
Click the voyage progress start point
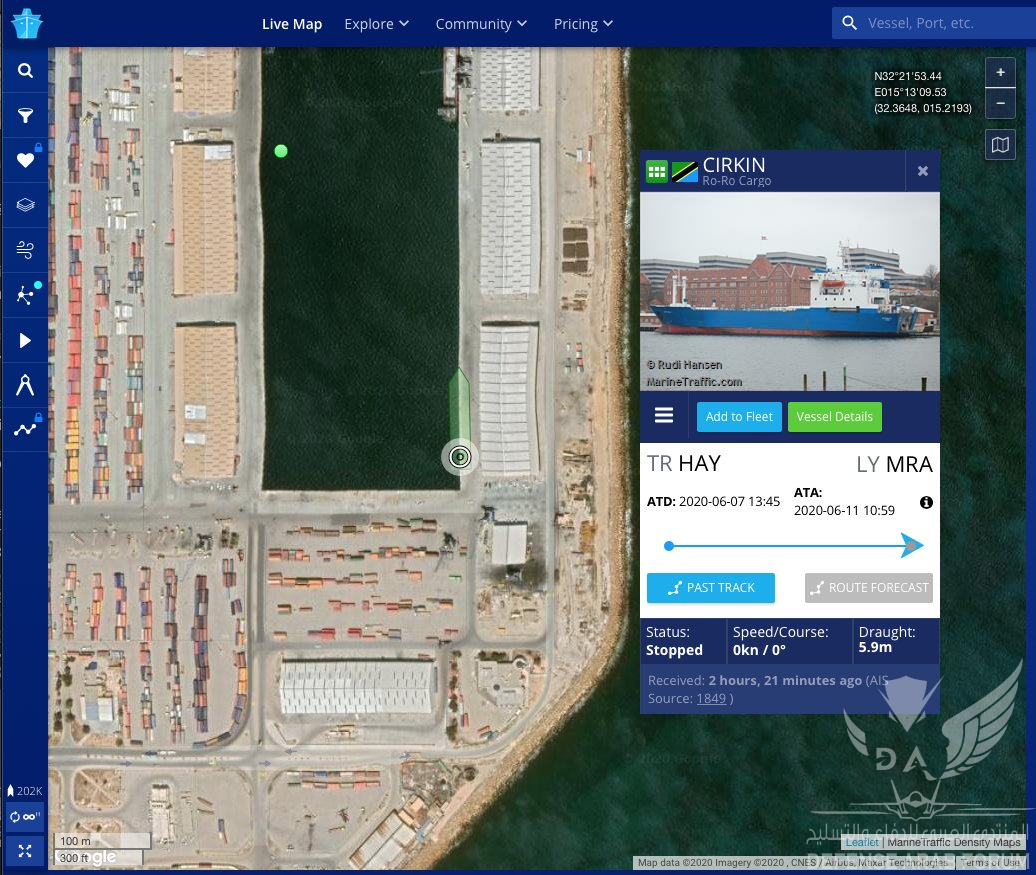pos(669,546)
